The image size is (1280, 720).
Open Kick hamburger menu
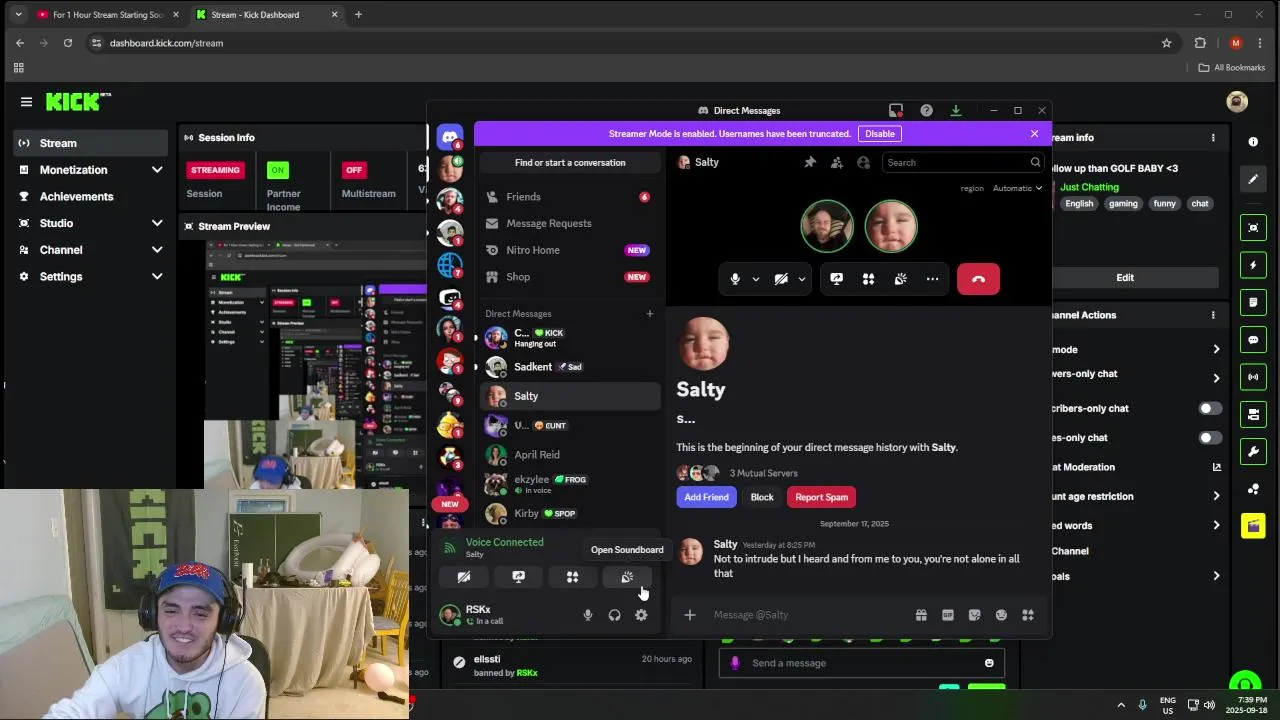point(26,101)
